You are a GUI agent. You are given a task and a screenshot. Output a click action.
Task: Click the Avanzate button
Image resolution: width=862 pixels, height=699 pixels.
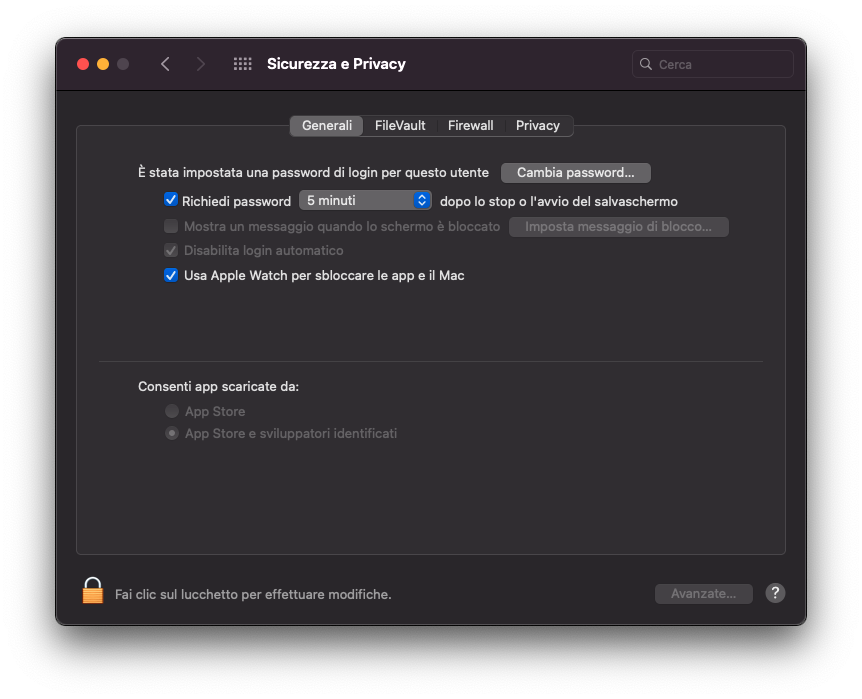(703, 593)
